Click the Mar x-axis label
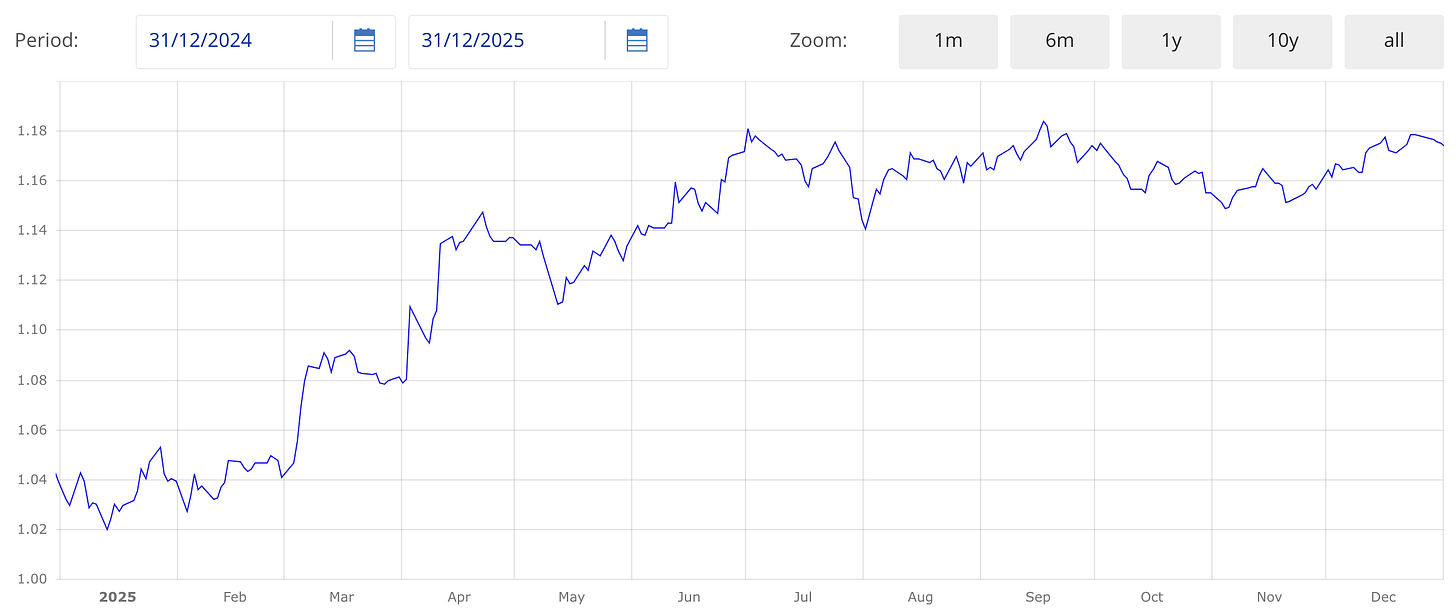 pos(342,597)
